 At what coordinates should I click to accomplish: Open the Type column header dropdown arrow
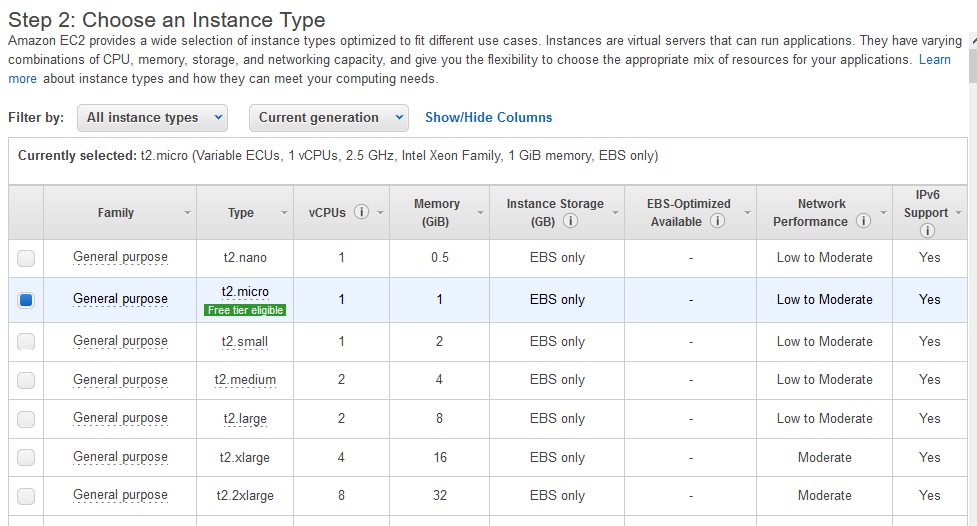(284, 213)
